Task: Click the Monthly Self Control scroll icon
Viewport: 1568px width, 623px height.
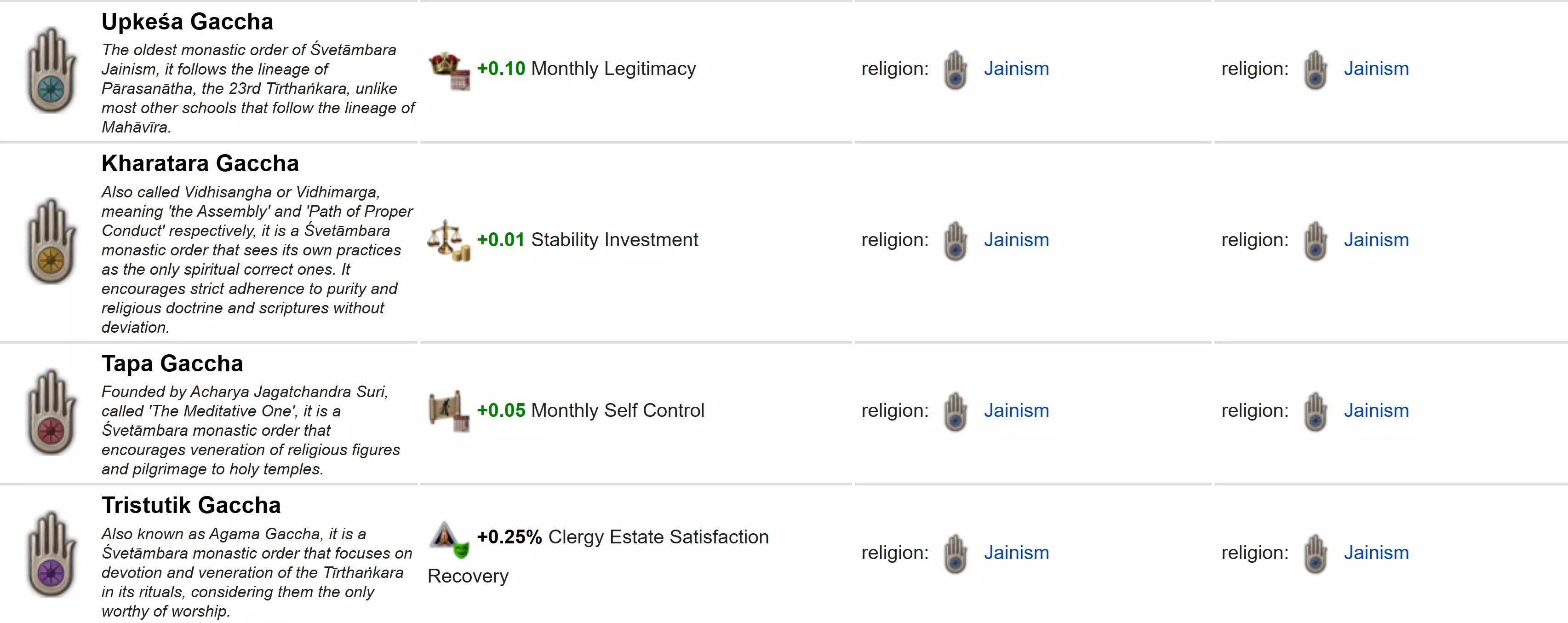Action: tap(449, 411)
